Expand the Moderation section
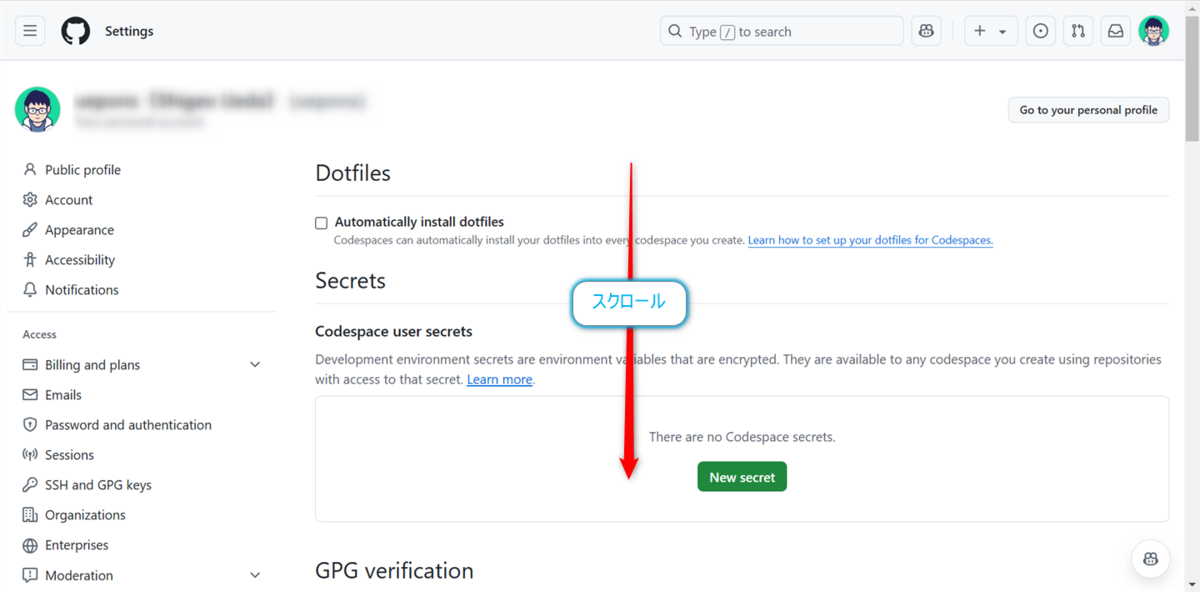Viewport: 1200px width, 592px height. [255, 575]
